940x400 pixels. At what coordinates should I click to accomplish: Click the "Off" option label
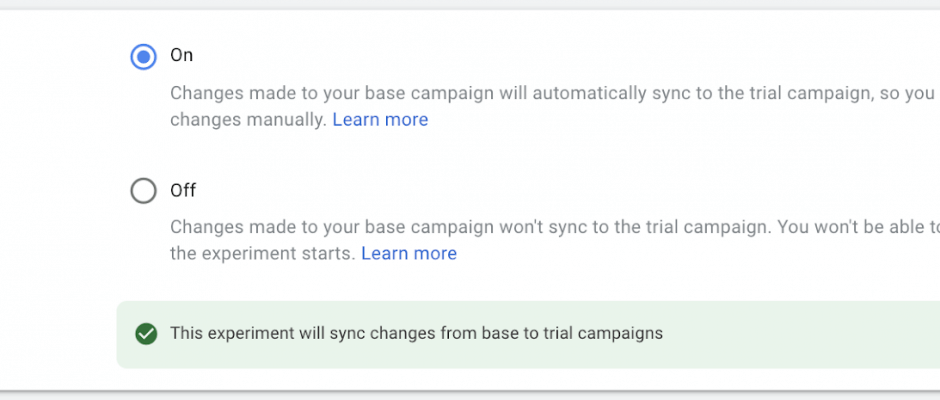(183, 191)
